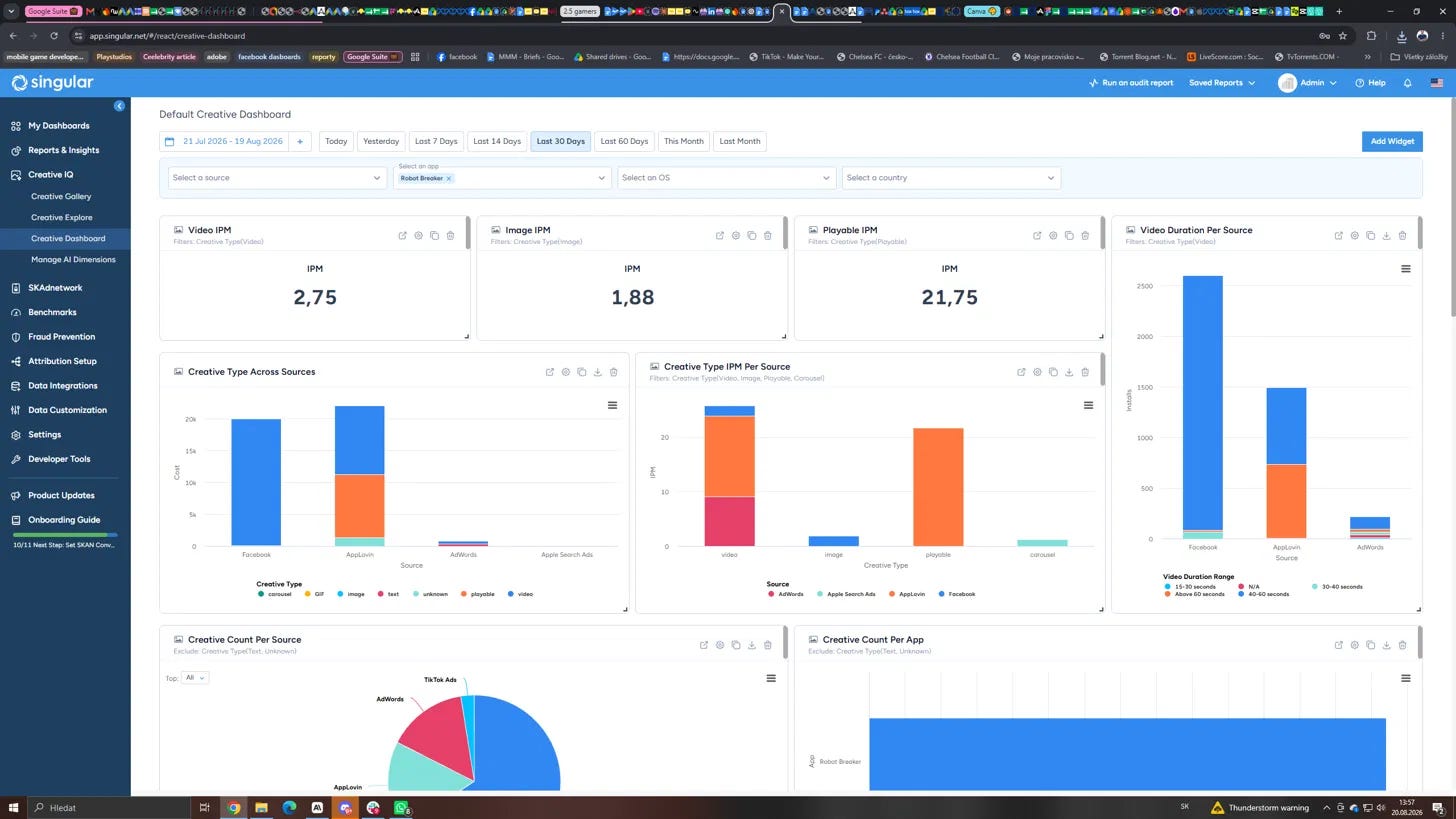Viewport: 1456px width, 819px height.
Task: Open File Explorer from the taskbar
Action: point(261,808)
